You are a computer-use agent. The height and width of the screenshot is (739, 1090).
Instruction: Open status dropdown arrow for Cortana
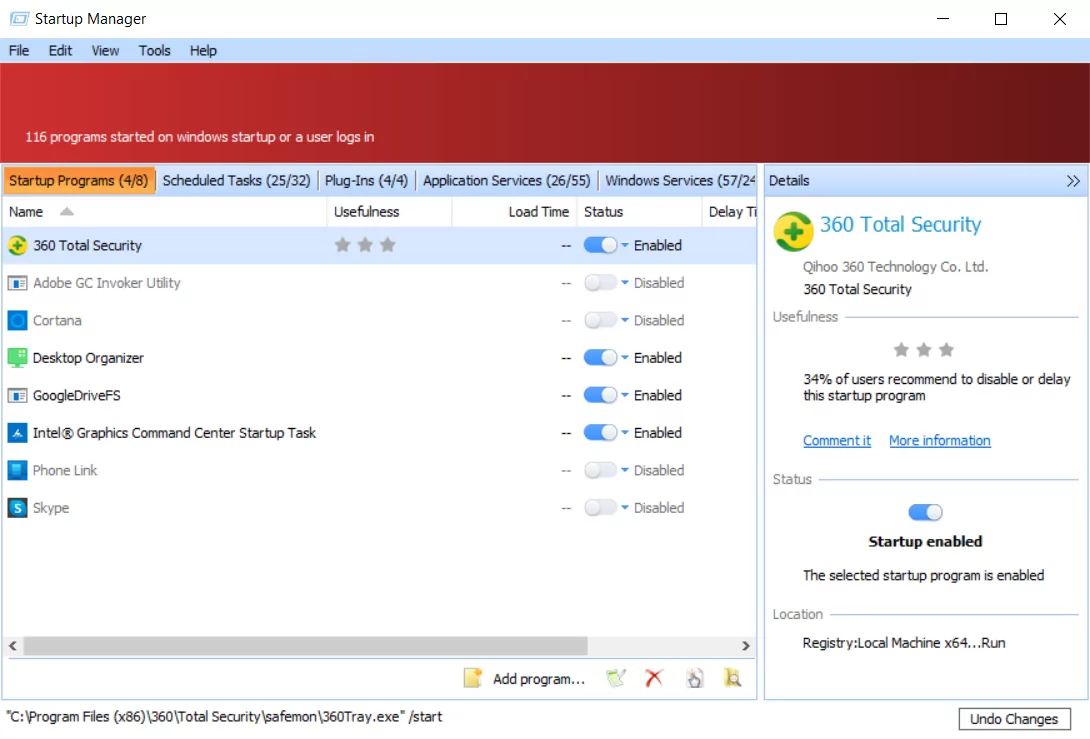point(625,320)
